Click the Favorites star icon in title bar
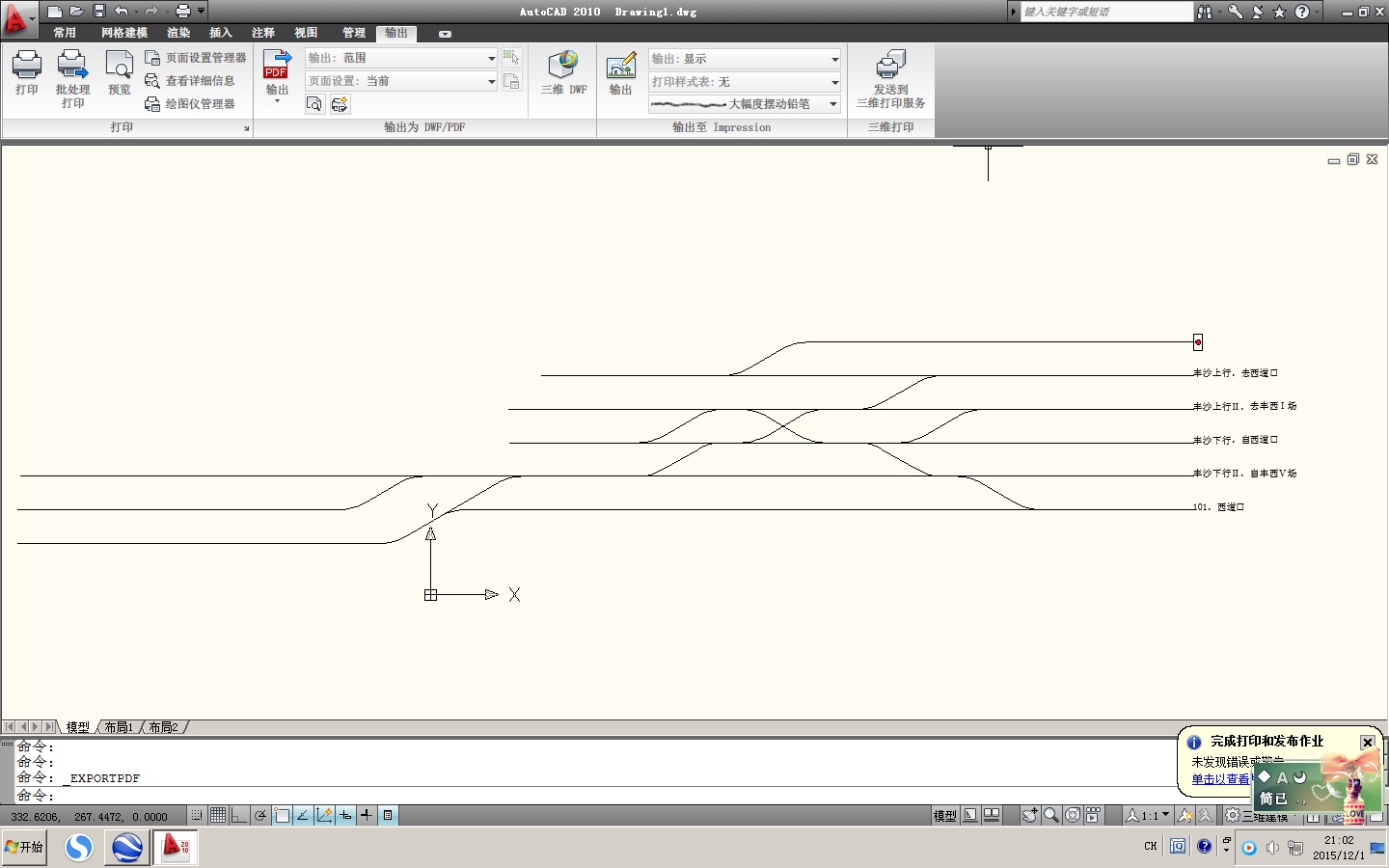Image resolution: width=1389 pixels, height=868 pixels. point(1279,12)
